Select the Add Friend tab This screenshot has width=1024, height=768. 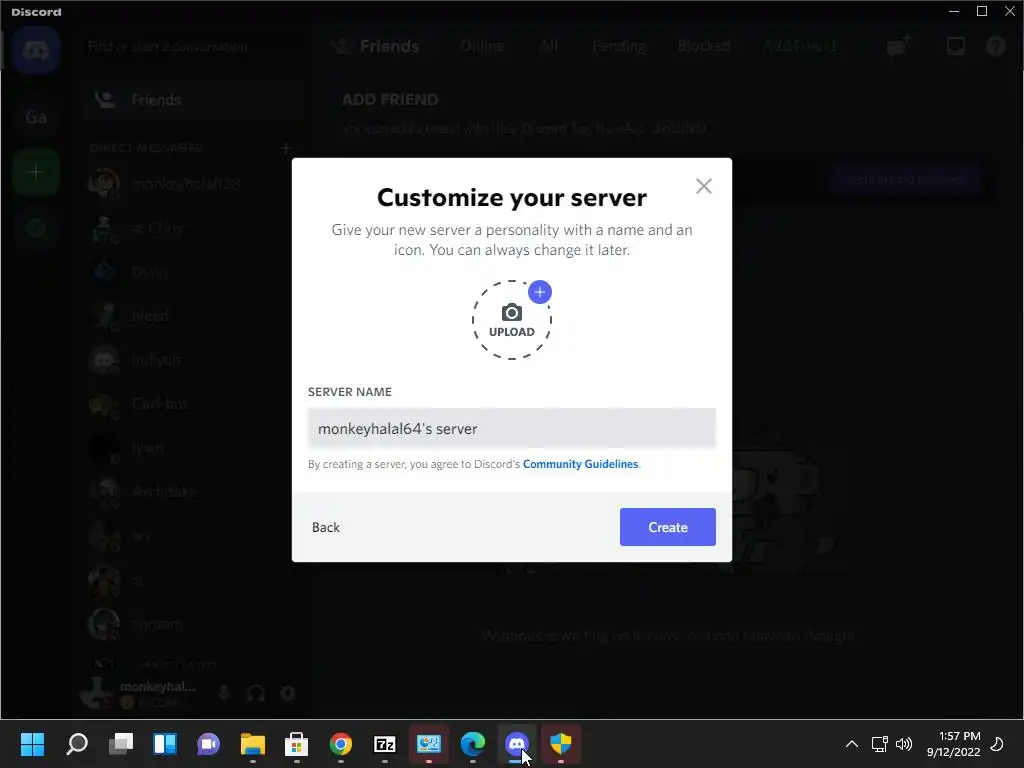point(799,46)
